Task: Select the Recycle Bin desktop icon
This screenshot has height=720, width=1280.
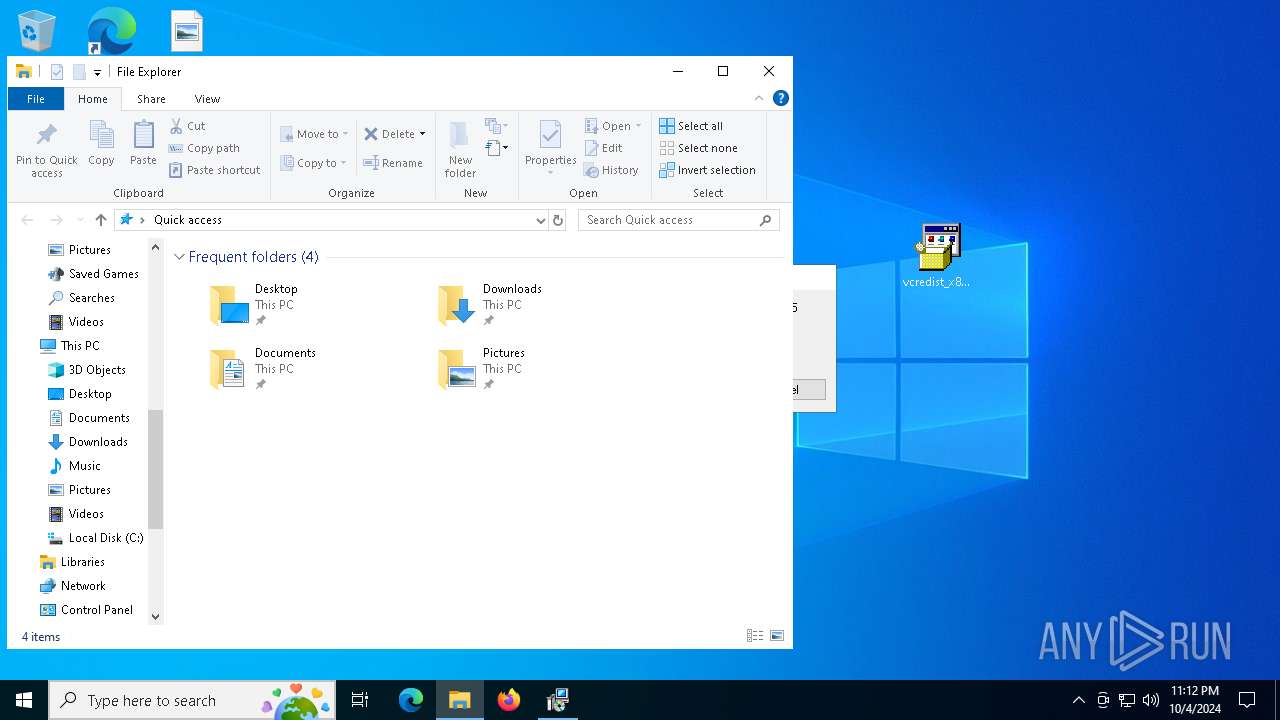Action: pos(37,31)
